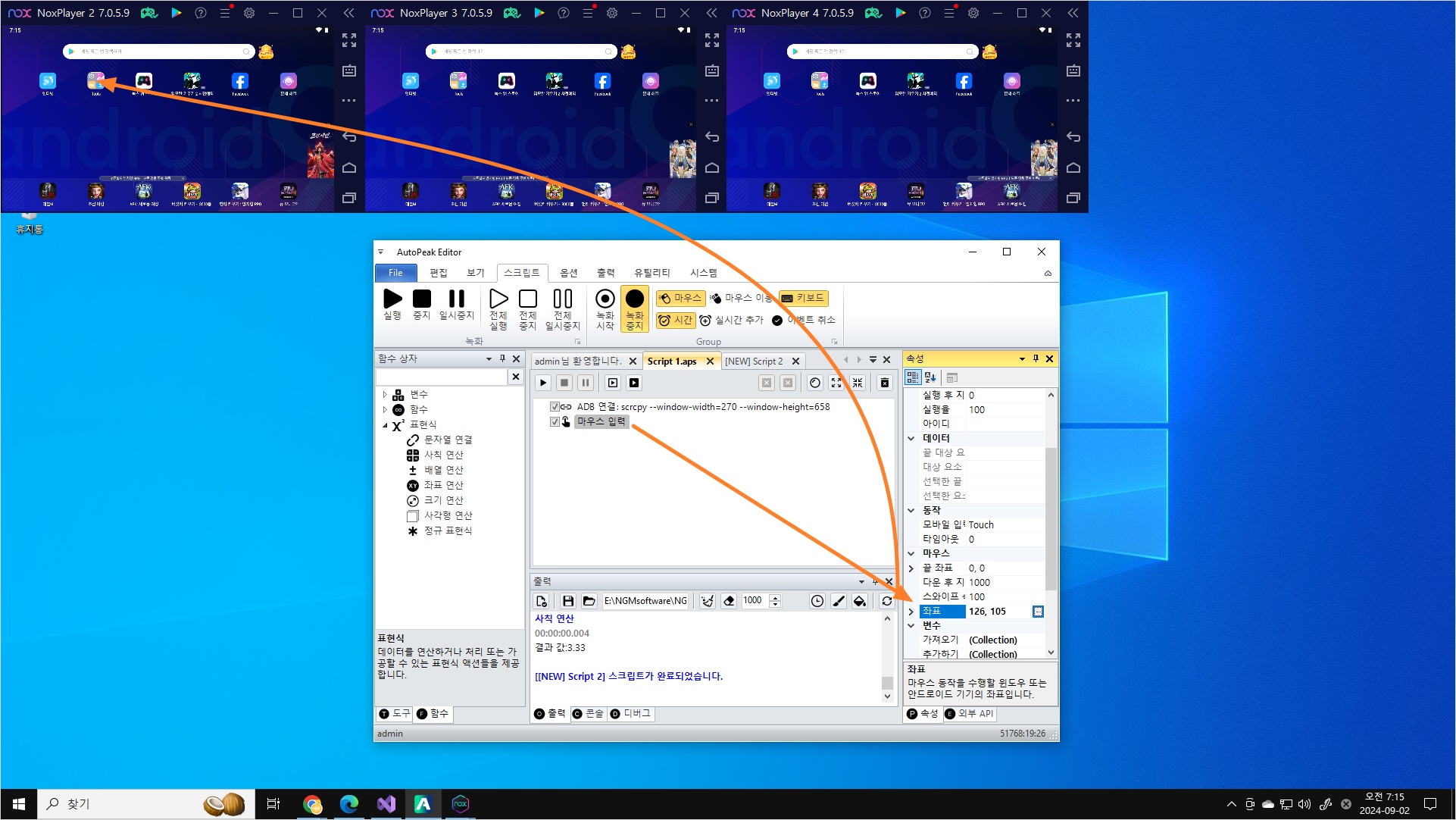Click the clock icon in output toolbar
Image resolution: width=1456 pixels, height=820 pixels.
pyautogui.click(x=817, y=601)
